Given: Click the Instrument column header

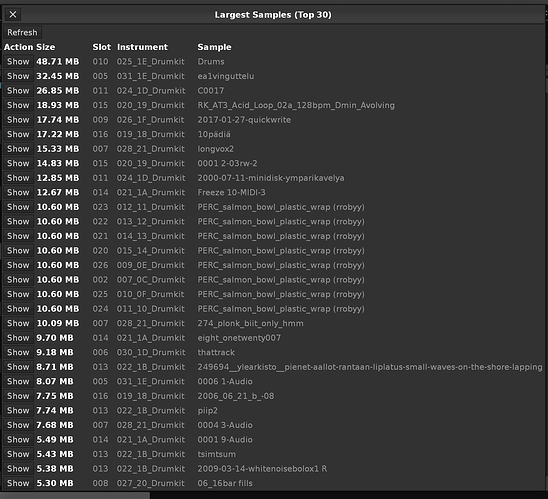Looking at the screenshot, I should [x=142, y=47].
